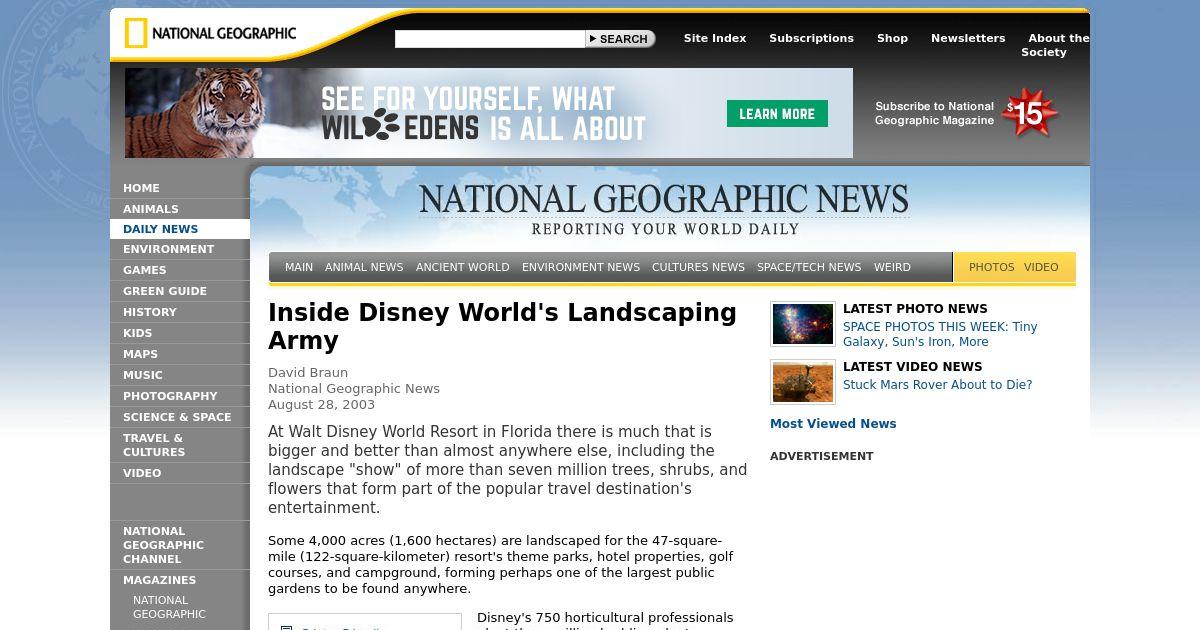Switch to the CULTURES NEWS tab

(698, 267)
